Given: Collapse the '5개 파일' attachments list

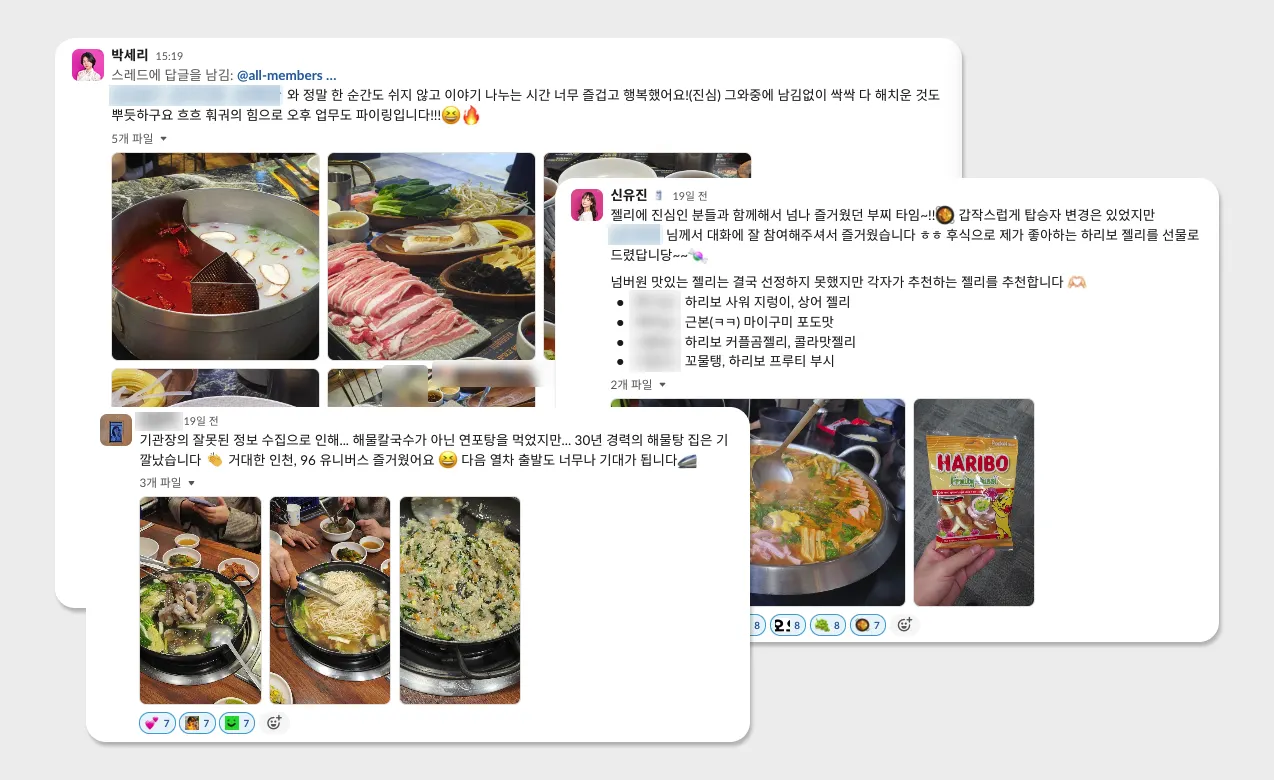Looking at the screenshot, I should [x=140, y=138].
